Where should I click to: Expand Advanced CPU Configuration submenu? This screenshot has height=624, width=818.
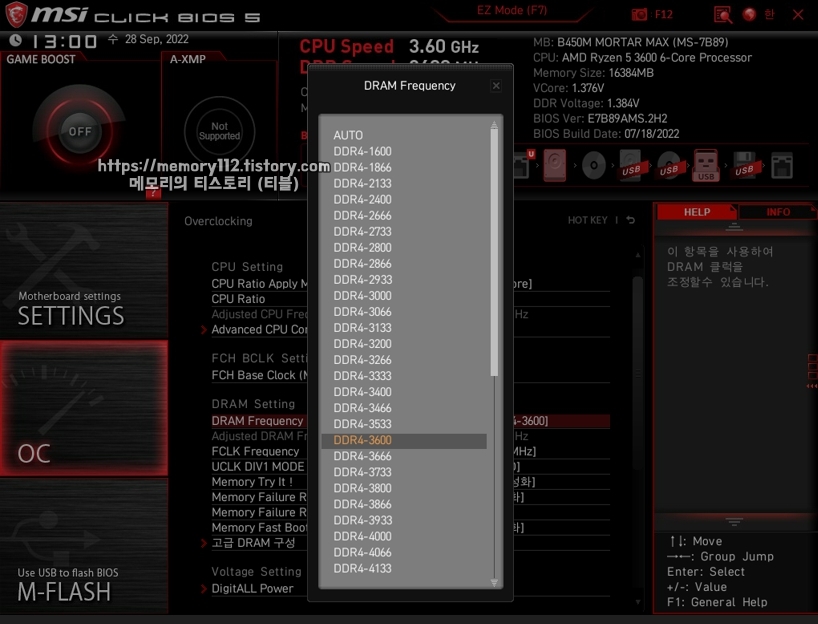pos(259,330)
